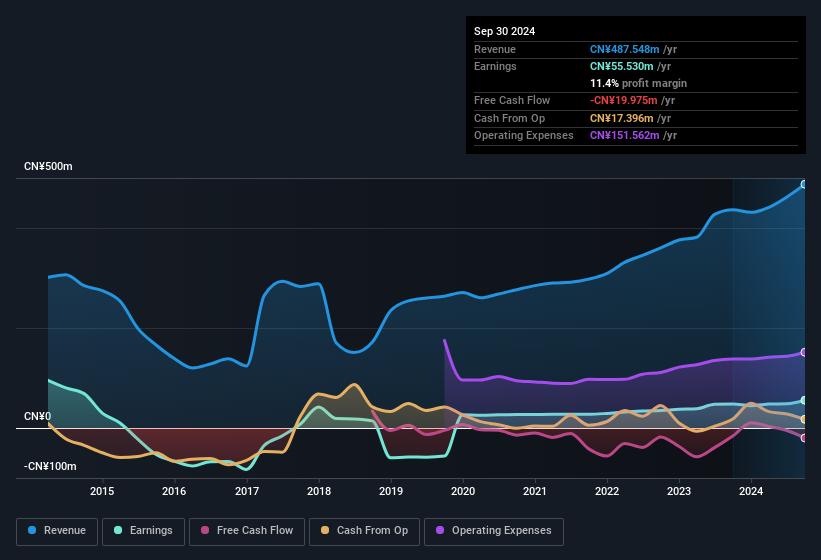
Task: Click the Operating Expenses label in tooltip
Action: 524,136
